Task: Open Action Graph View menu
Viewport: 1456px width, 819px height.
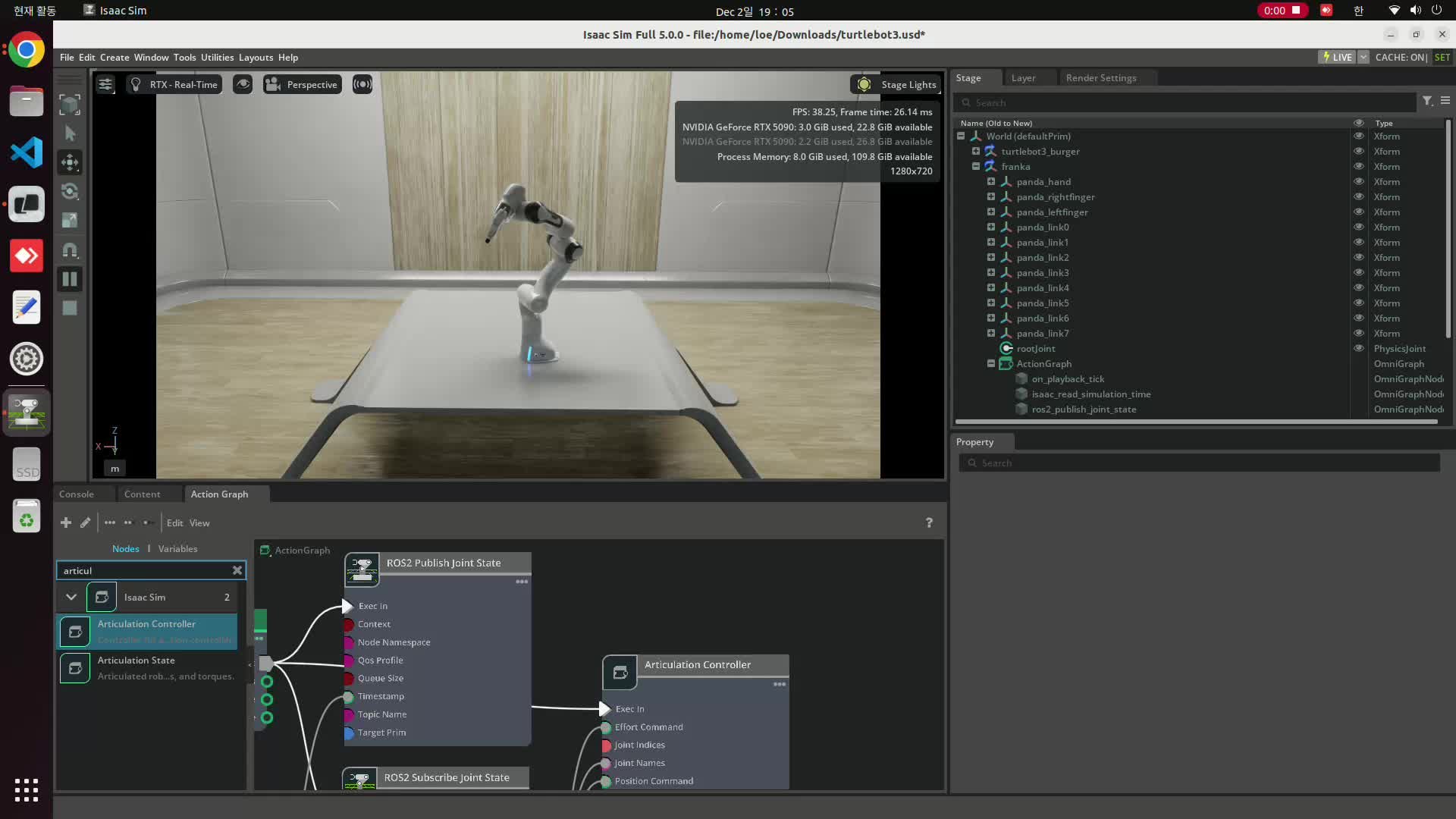Action: [x=199, y=522]
